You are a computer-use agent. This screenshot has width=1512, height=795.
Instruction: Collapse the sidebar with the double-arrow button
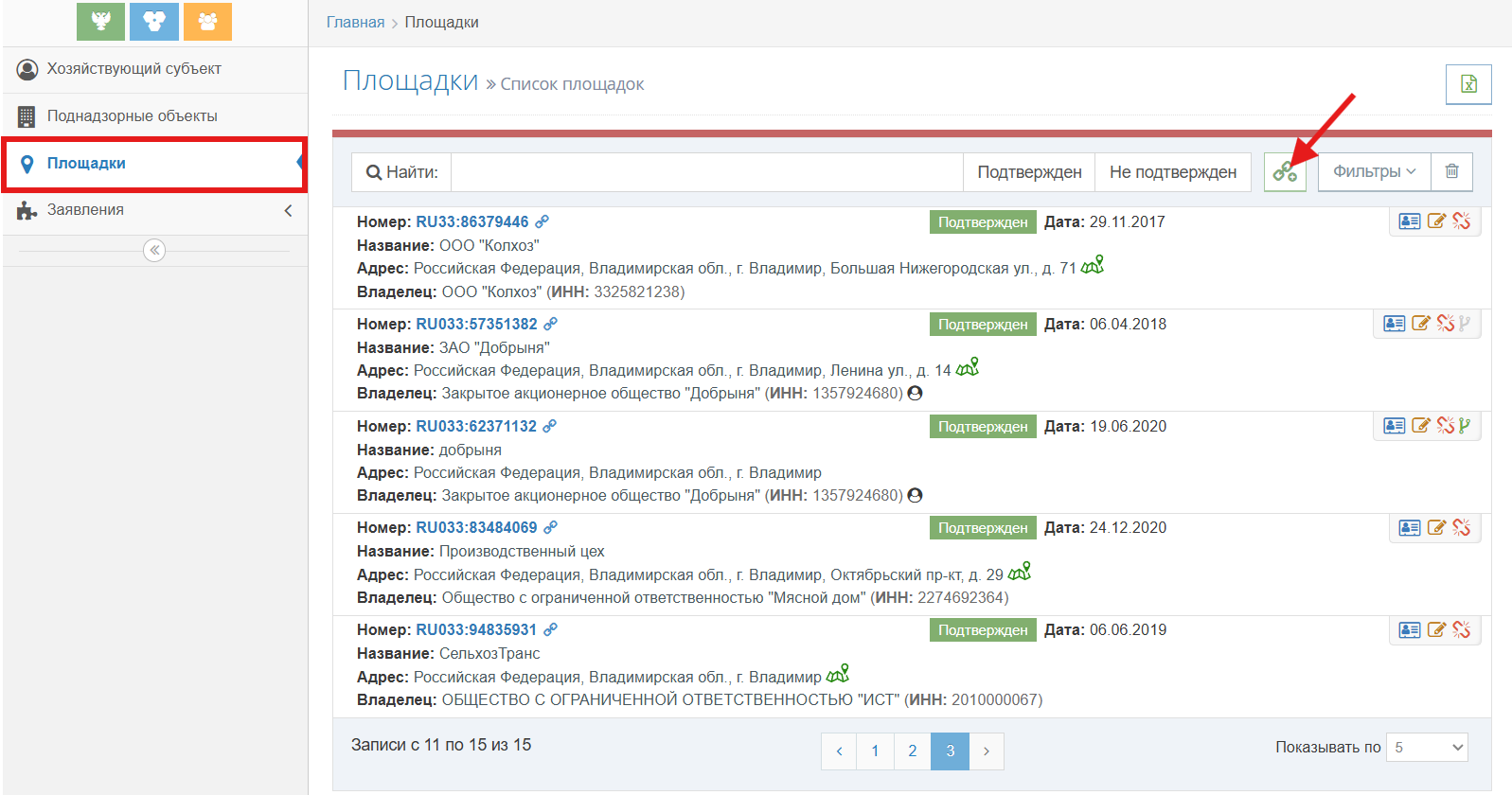pyautogui.click(x=154, y=251)
